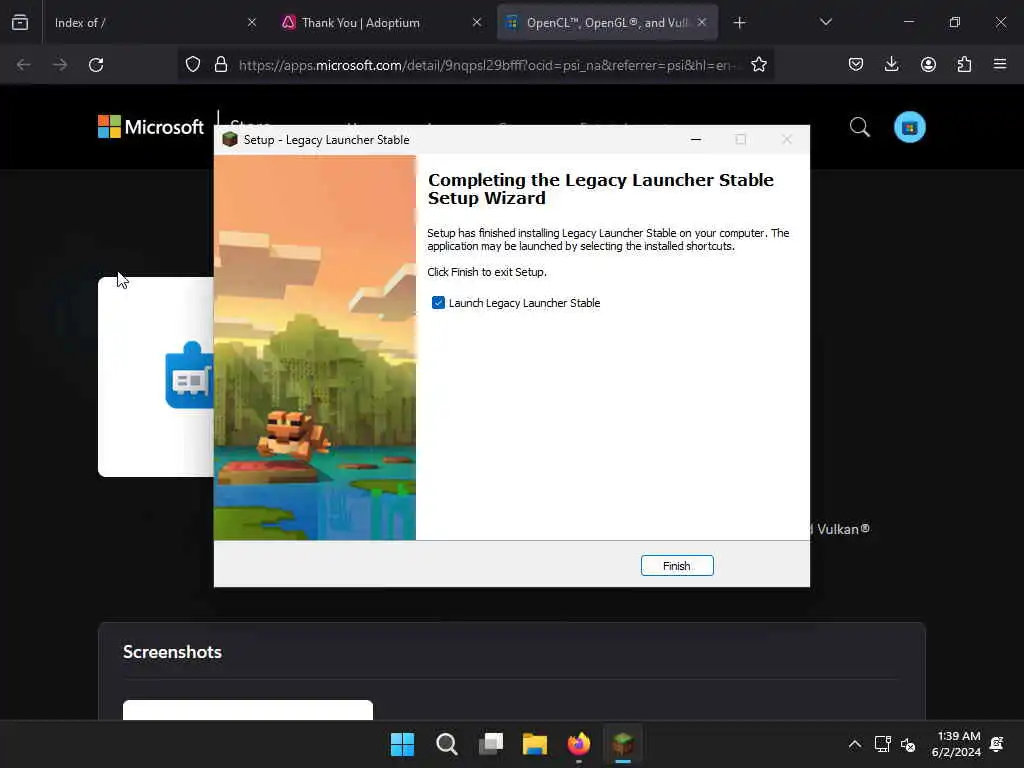Screen dimensions: 1024x768
Task: Click the app icon thumbnail card
Action: (156, 377)
